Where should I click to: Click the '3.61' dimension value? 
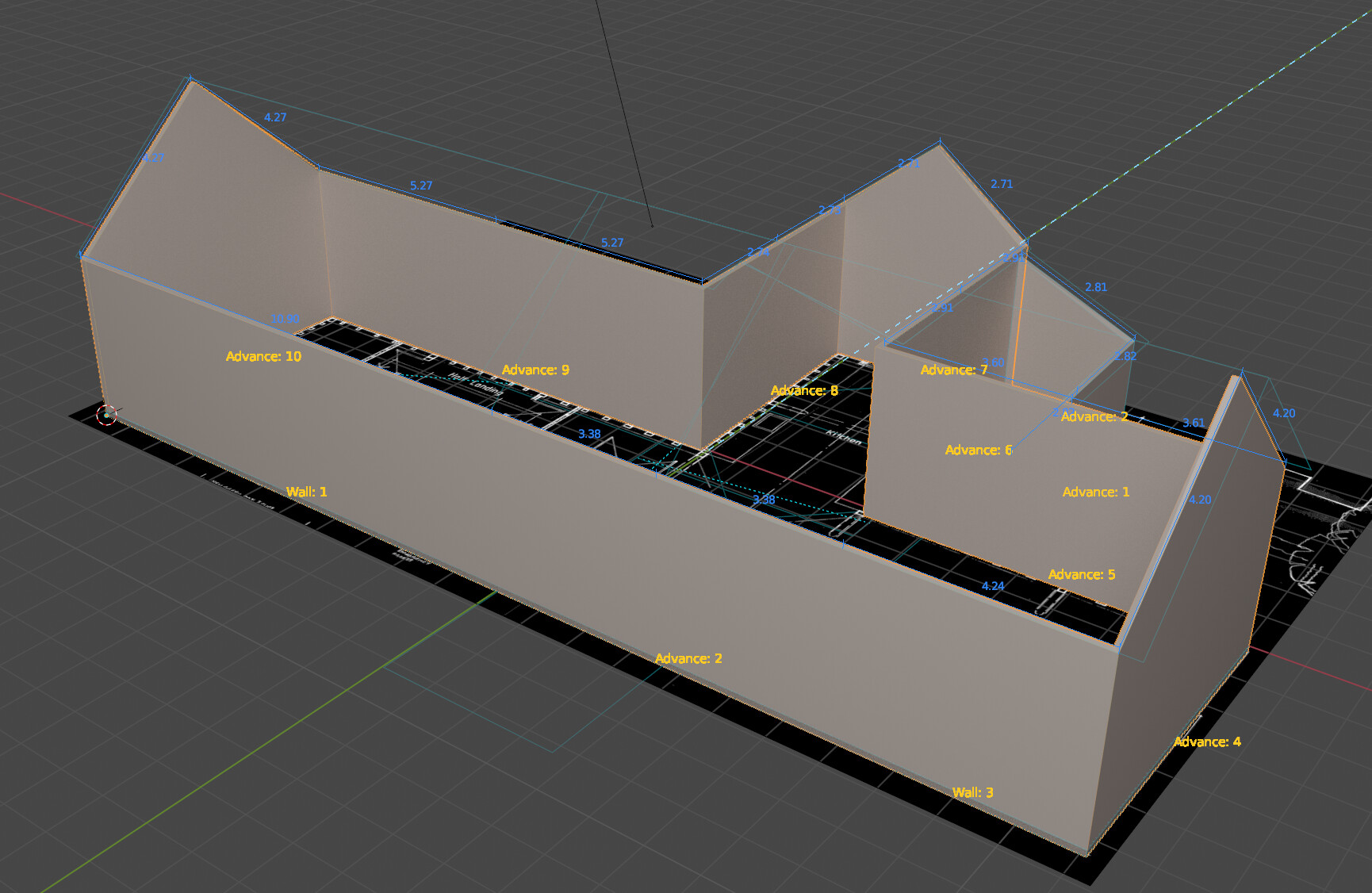pyautogui.click(x=1194, y=423)
